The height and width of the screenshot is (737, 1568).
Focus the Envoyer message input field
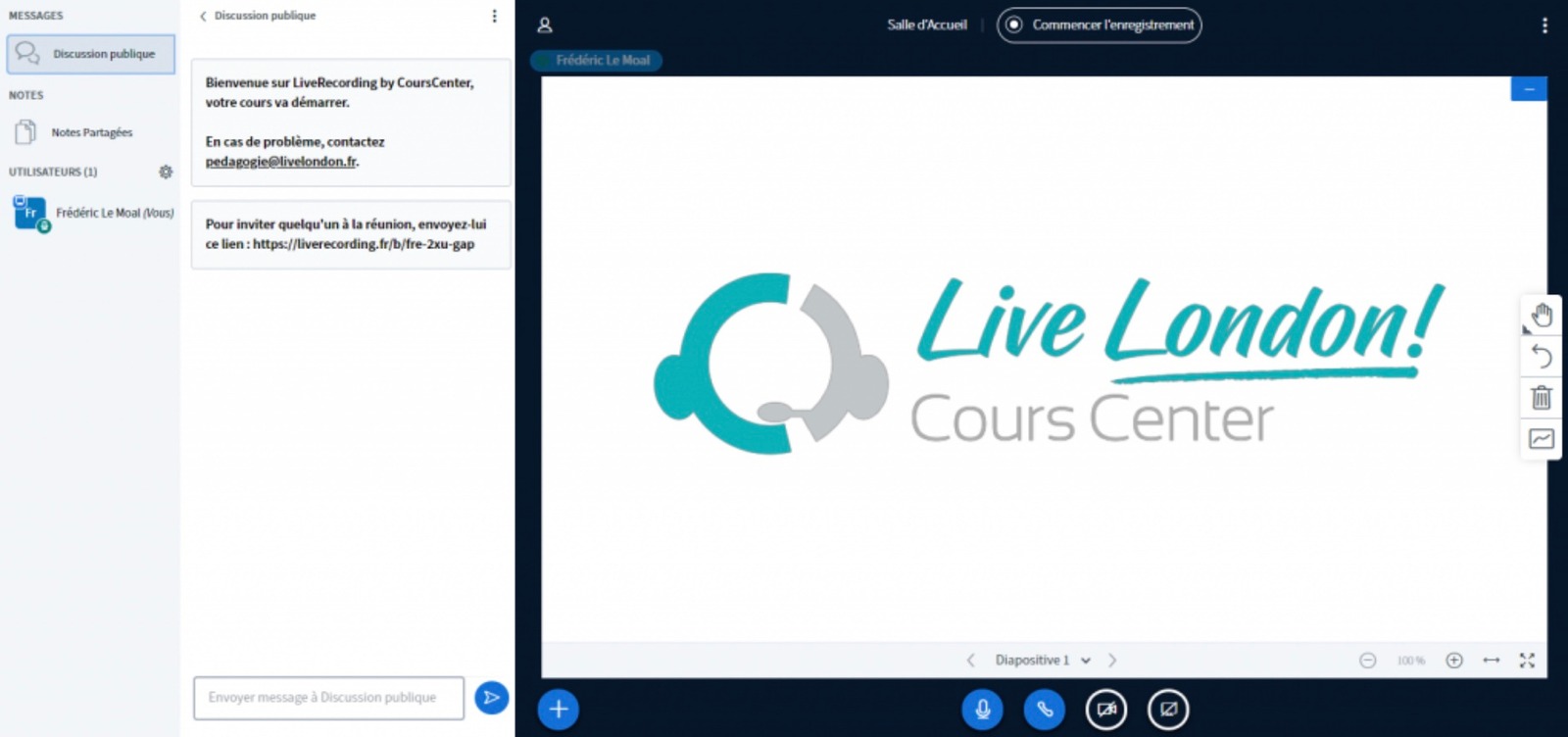click(328, 698)
